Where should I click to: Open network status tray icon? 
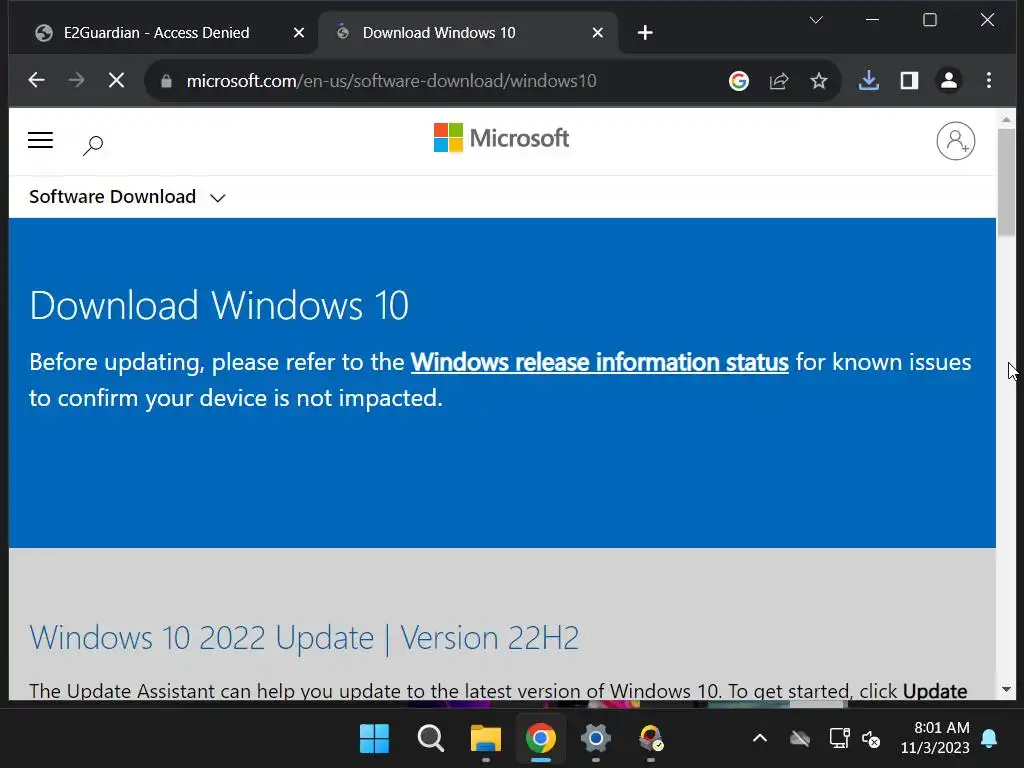[839, 739]
